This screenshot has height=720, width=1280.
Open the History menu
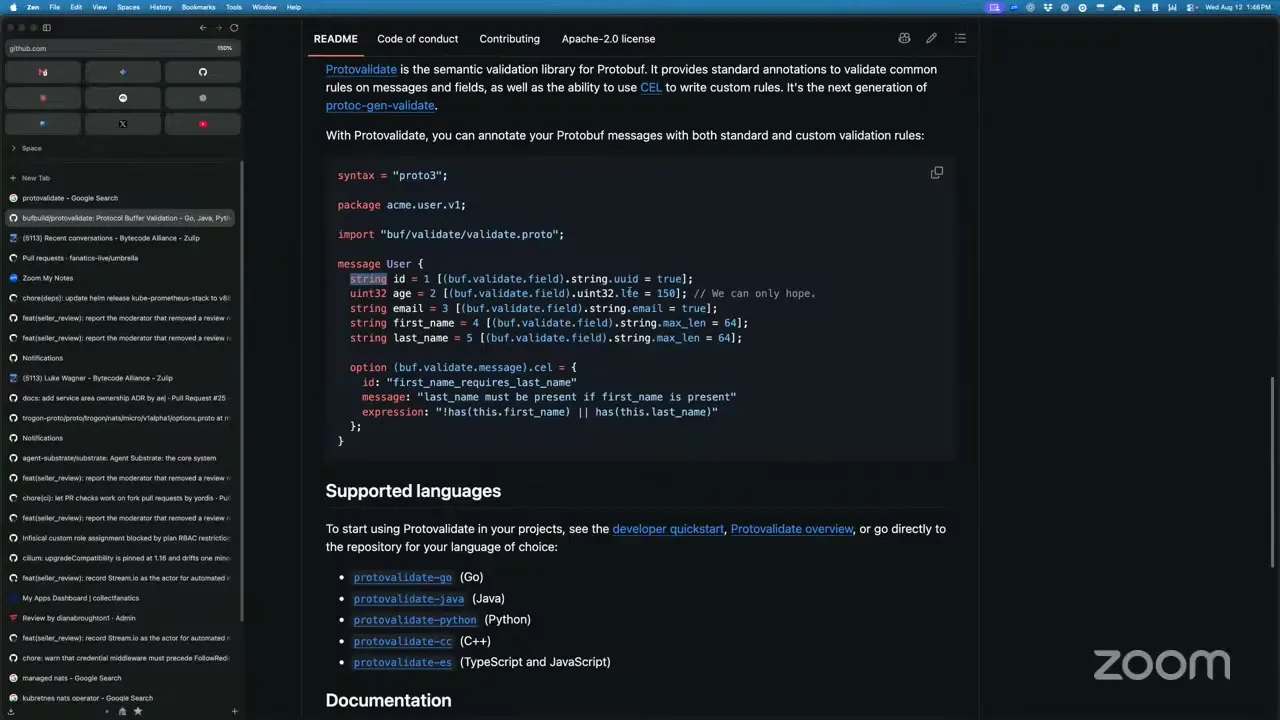pyautogui.click(x=160, y=7)
